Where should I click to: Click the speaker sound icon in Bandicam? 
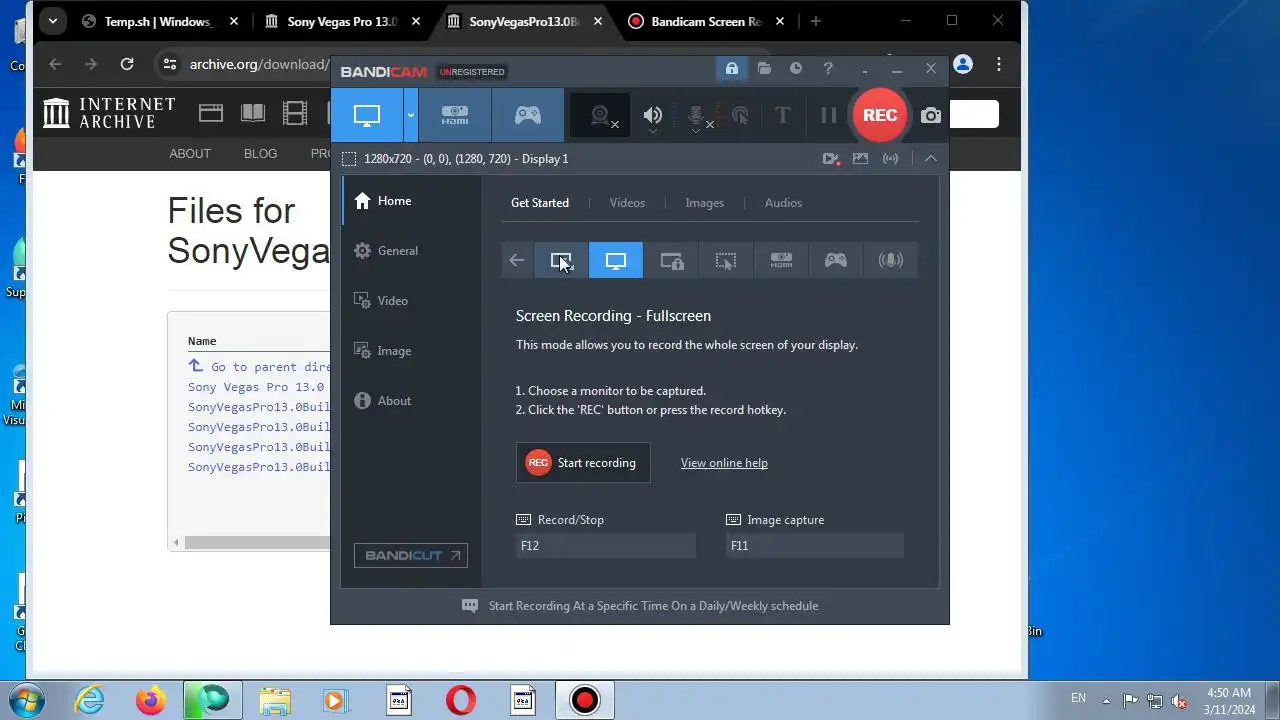click(x=653, y=114)
